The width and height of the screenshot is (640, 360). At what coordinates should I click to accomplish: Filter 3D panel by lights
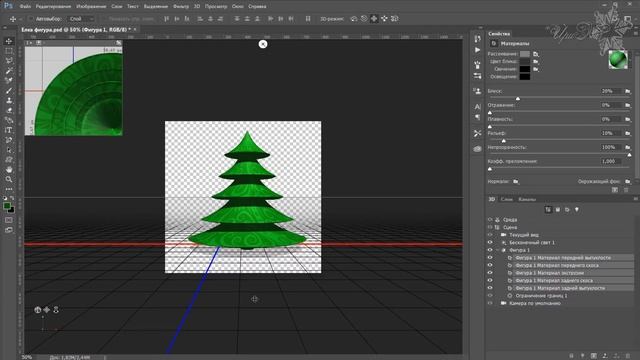point(577,209)
